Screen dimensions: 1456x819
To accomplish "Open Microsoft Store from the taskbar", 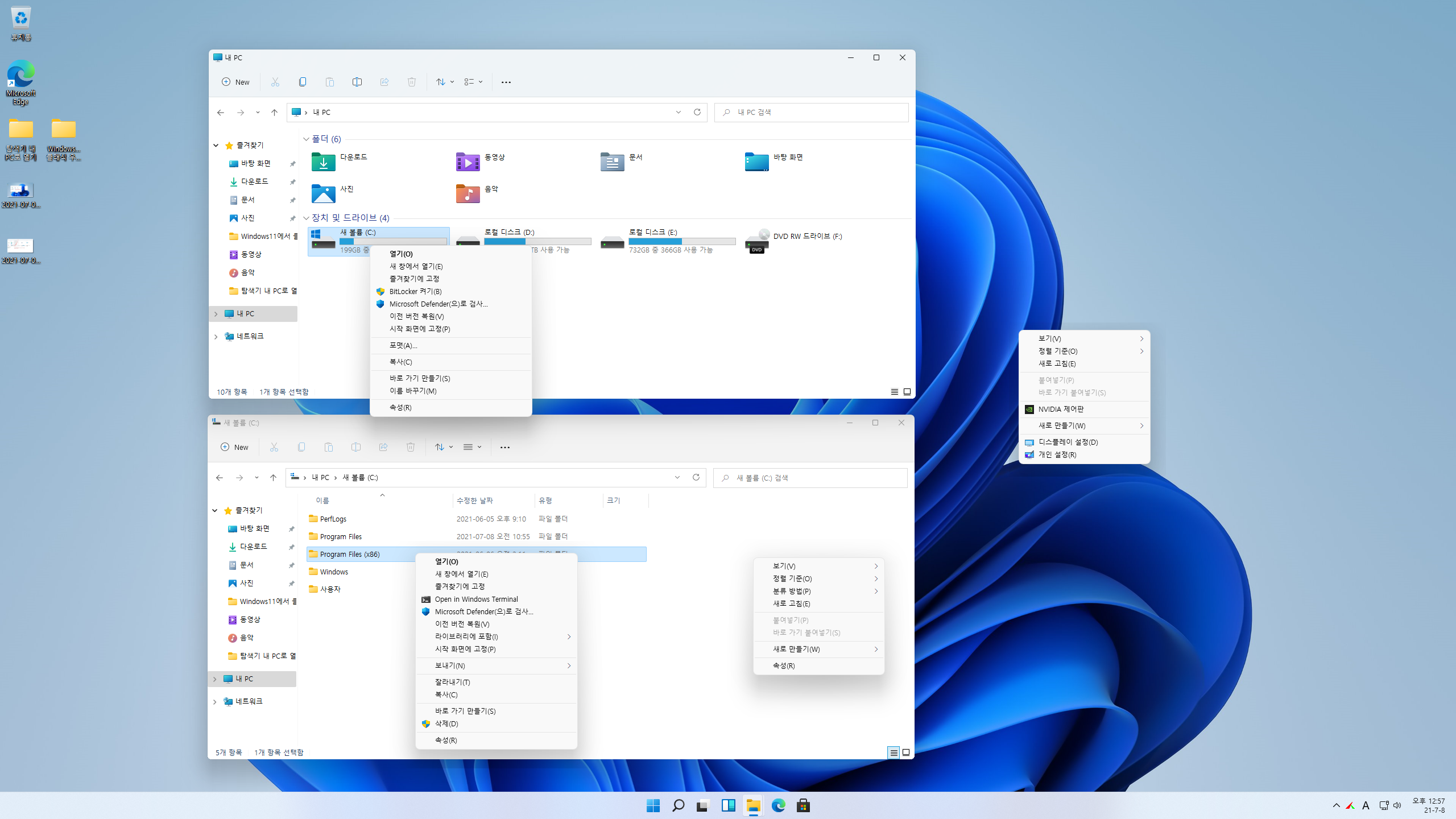I will 803,805.
